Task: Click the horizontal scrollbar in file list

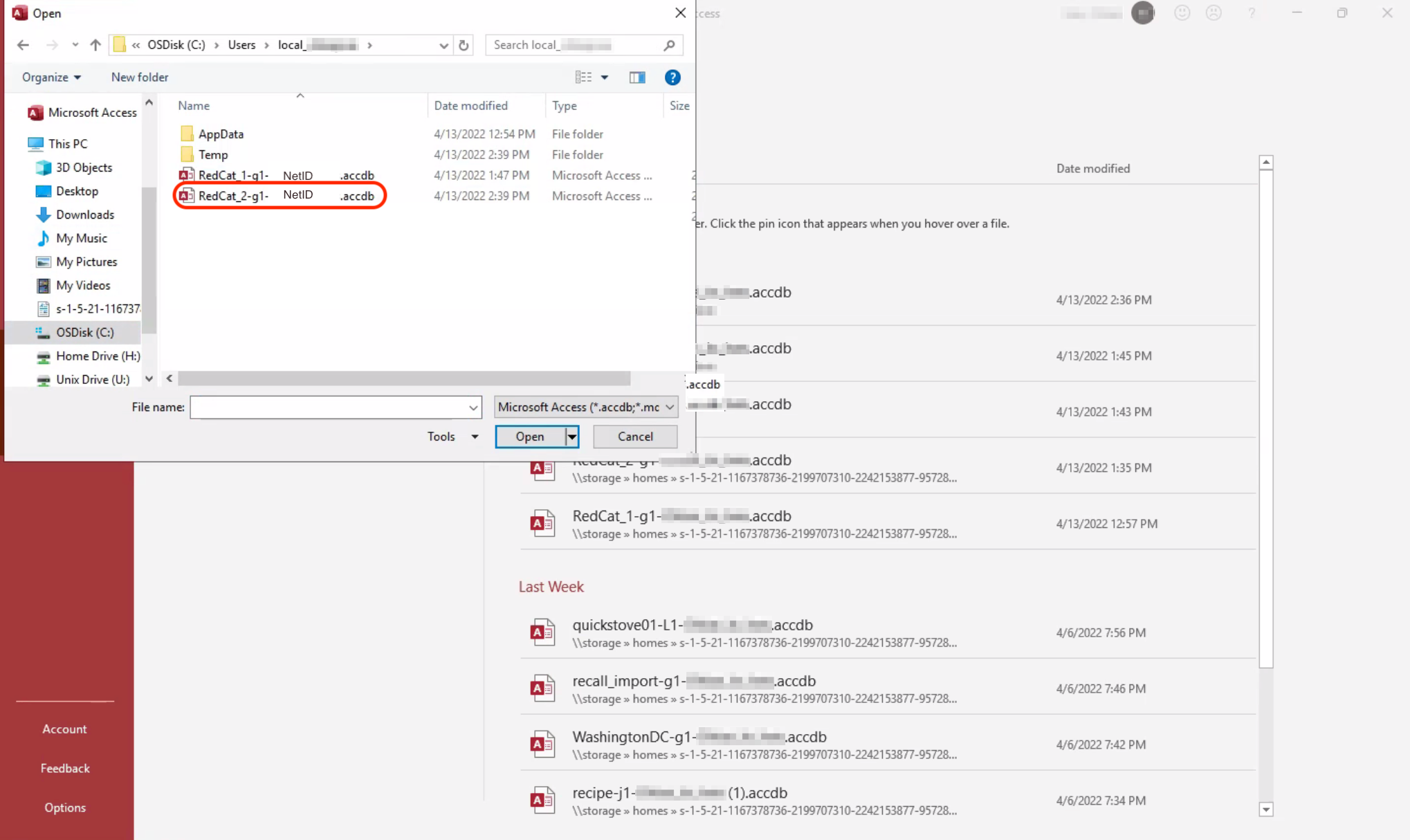Action: [403, 378]
